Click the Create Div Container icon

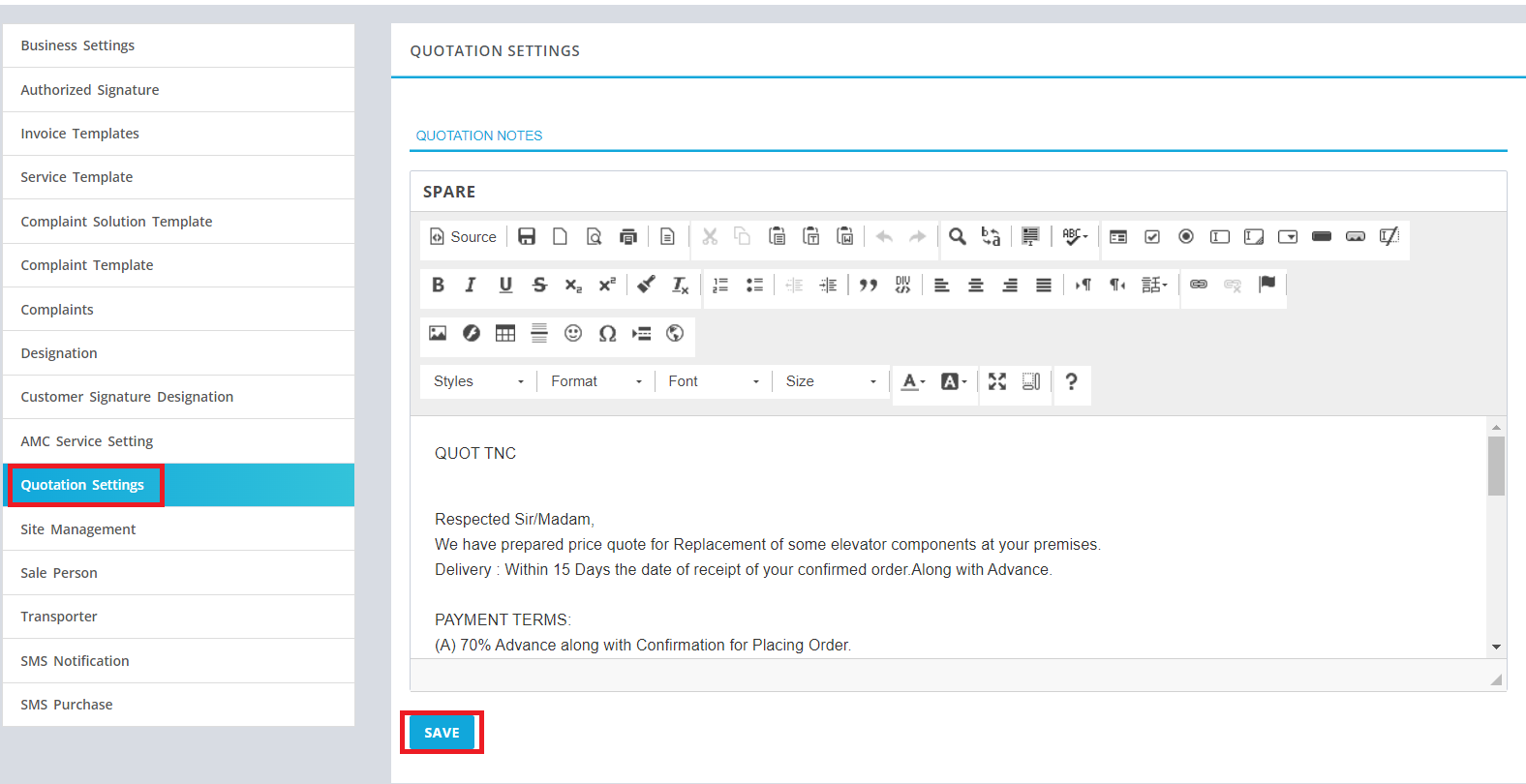pyautogui.click(x=902, y=285)
